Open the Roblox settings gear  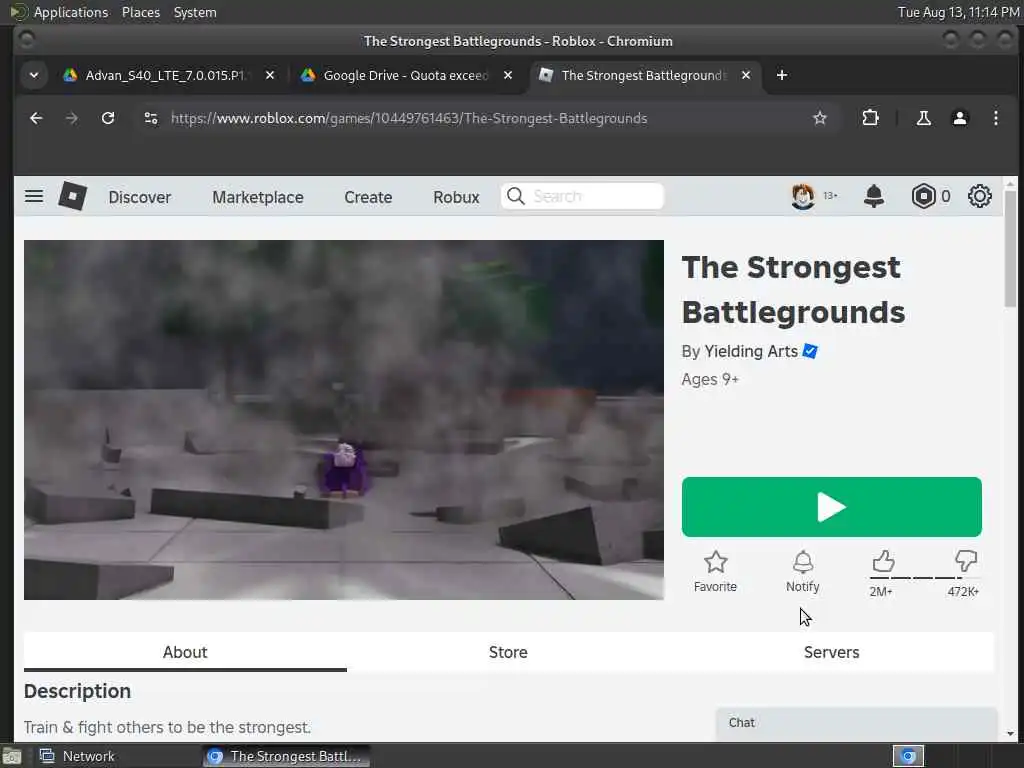point(980,196)
